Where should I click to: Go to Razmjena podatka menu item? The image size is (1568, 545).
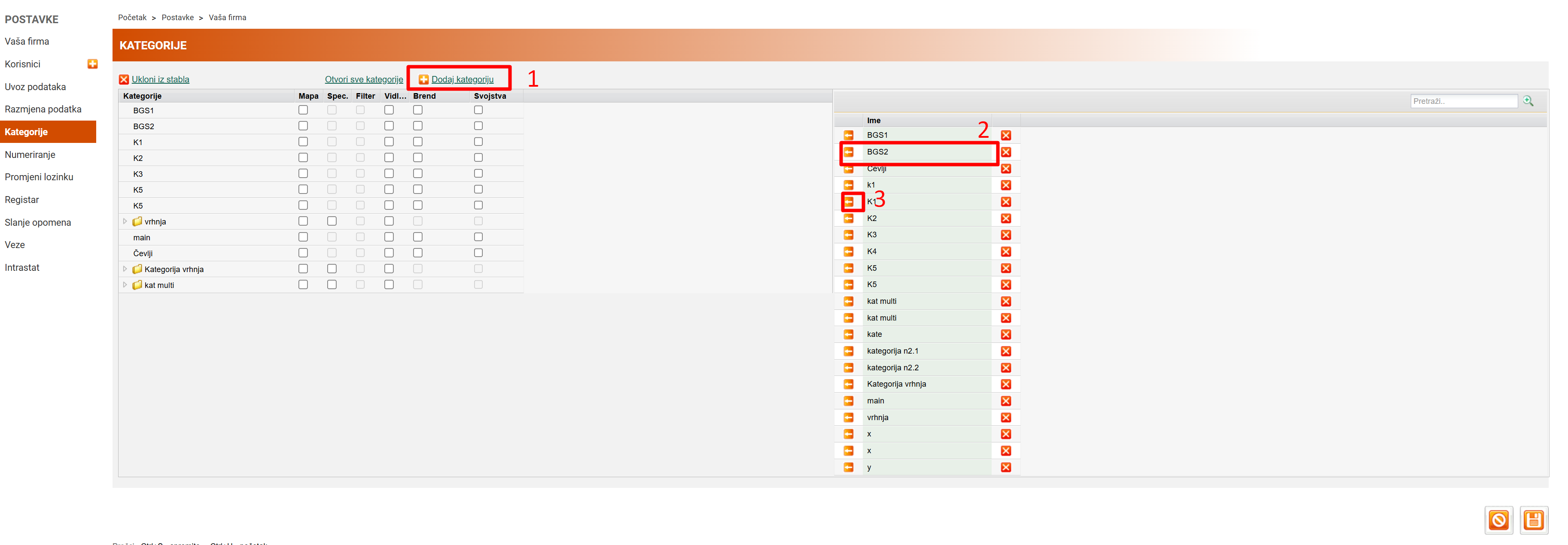[x=43, y=109]
